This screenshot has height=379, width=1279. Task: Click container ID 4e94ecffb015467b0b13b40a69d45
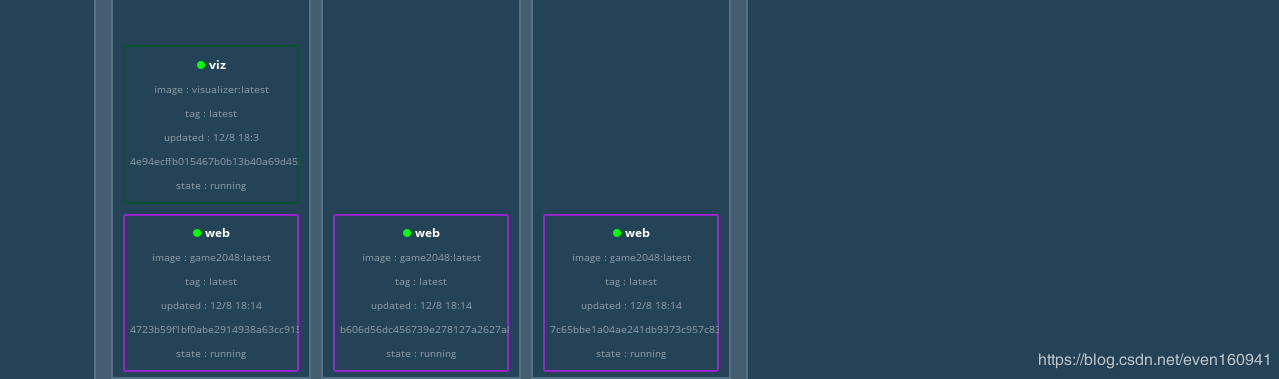click(214, 162)
